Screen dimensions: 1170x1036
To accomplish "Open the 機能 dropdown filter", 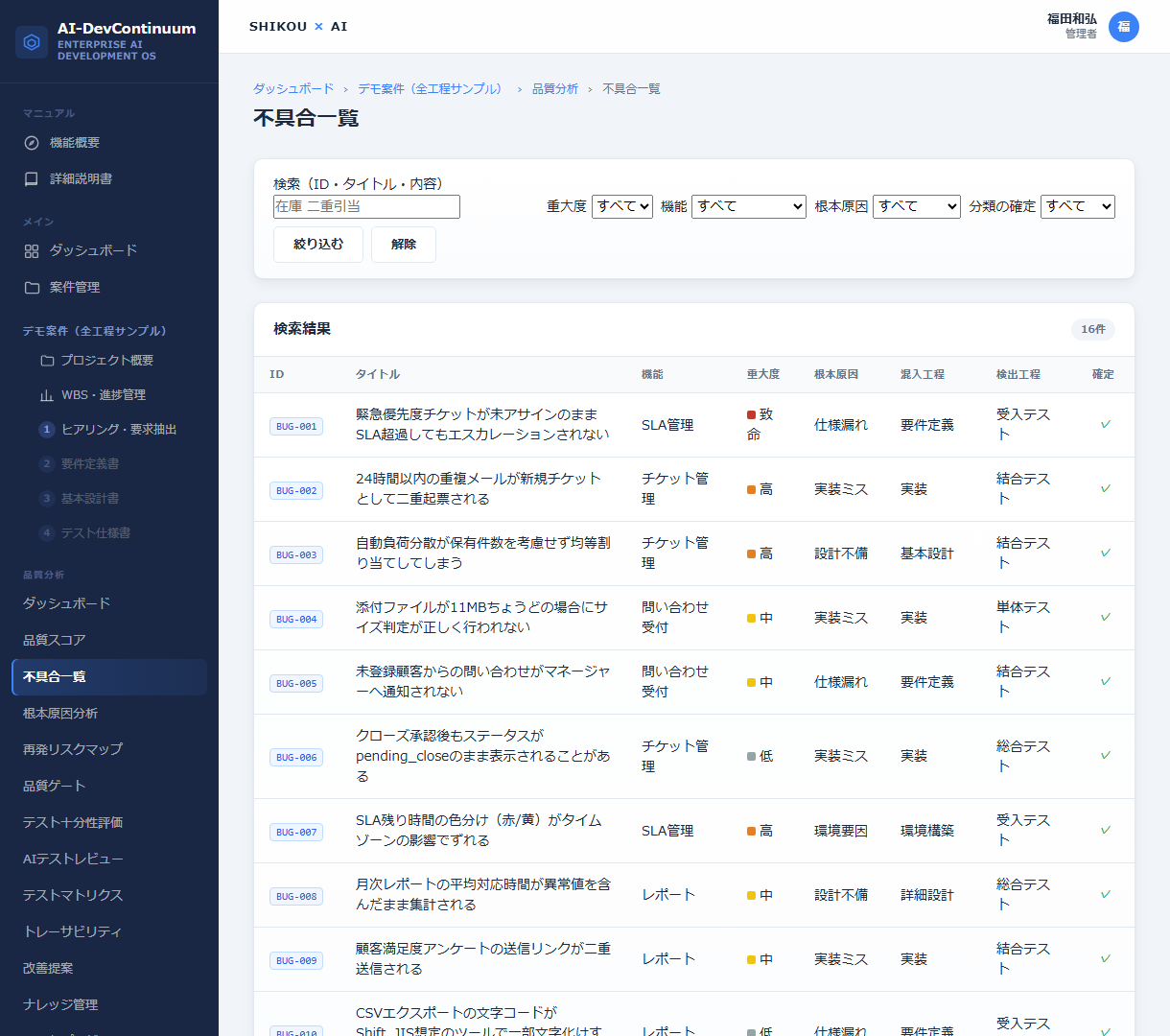I will coord(749,206).
